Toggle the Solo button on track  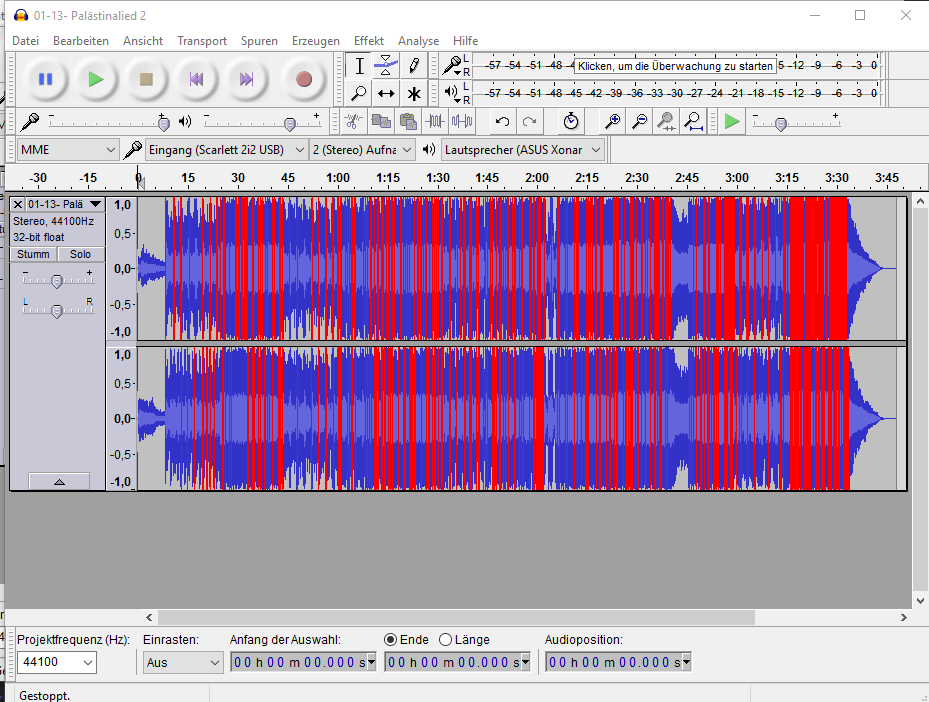[81, 254]
